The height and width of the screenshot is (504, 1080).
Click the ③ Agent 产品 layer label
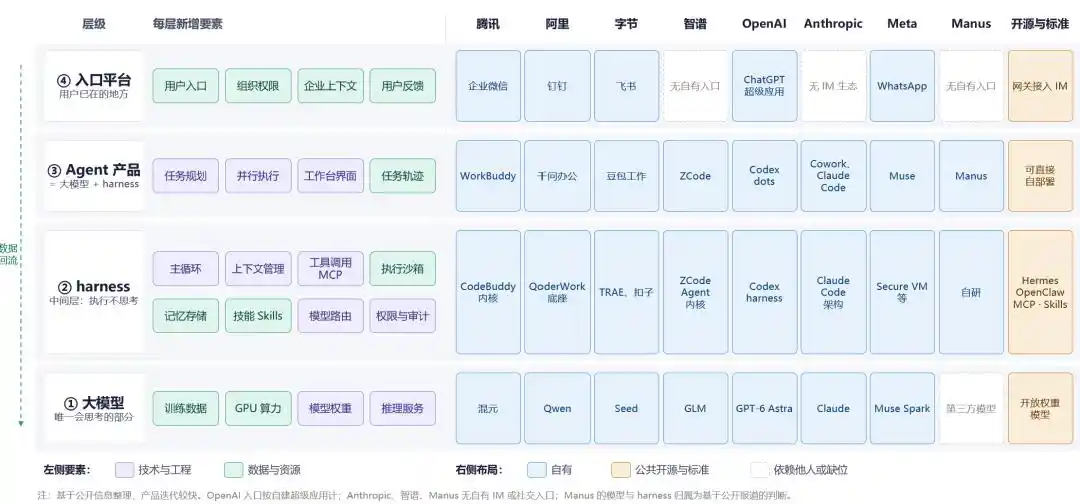94,176
